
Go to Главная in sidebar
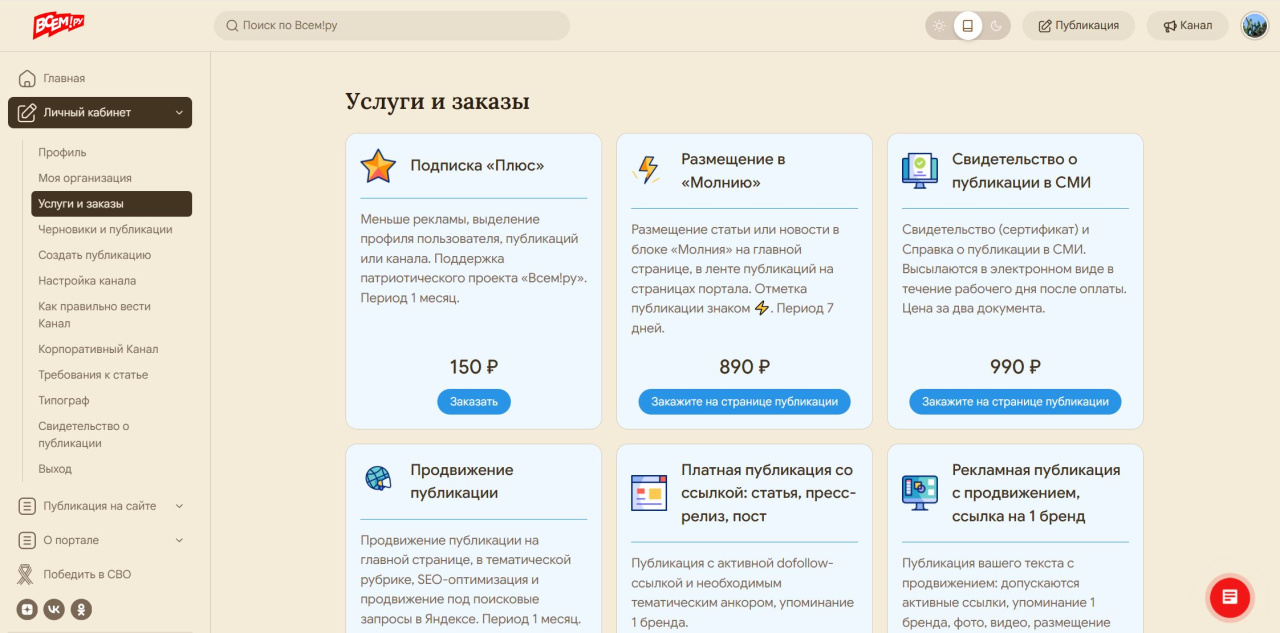click(x=64, y=78)
